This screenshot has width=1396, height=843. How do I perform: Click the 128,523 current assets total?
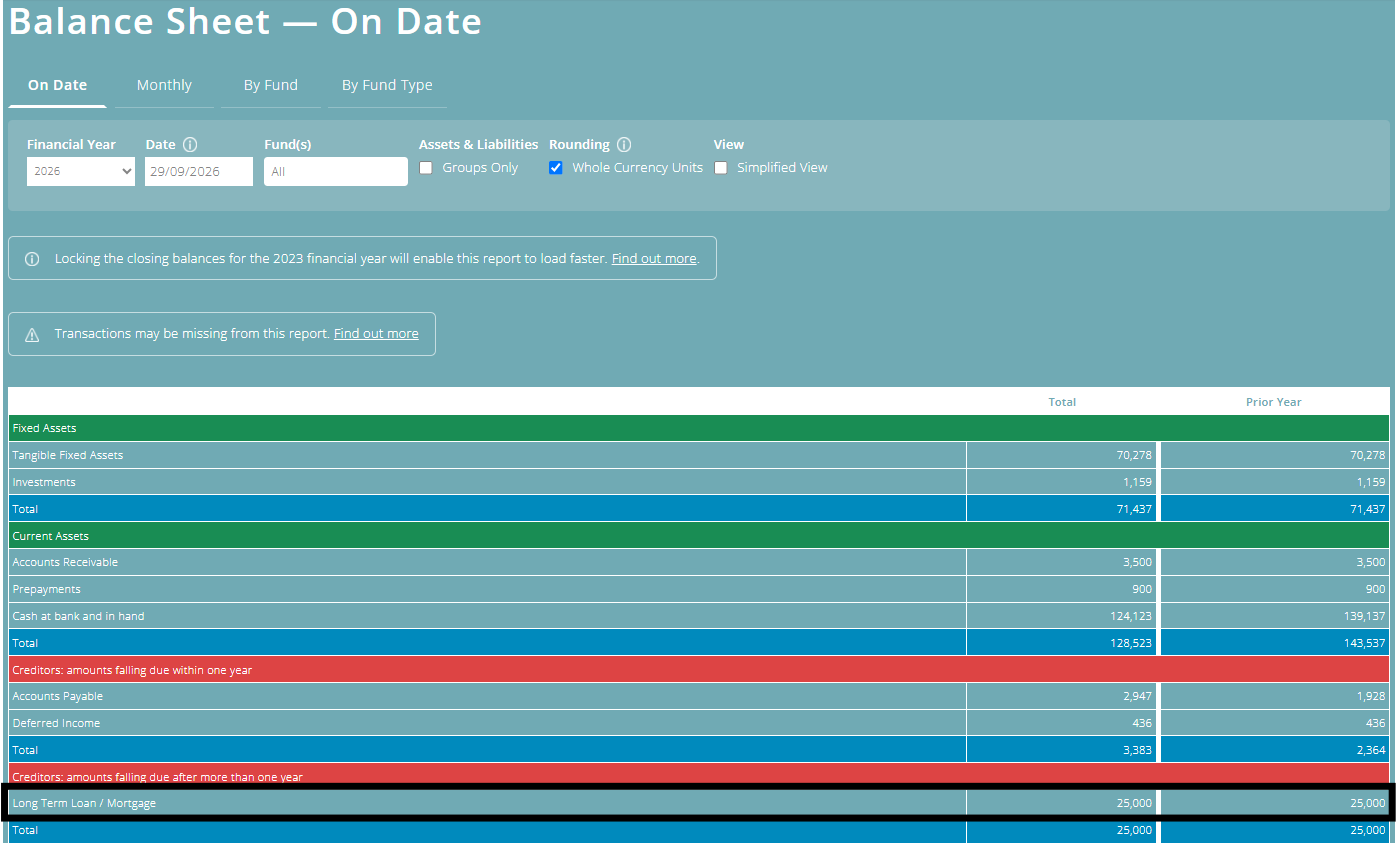point(1131,643)
